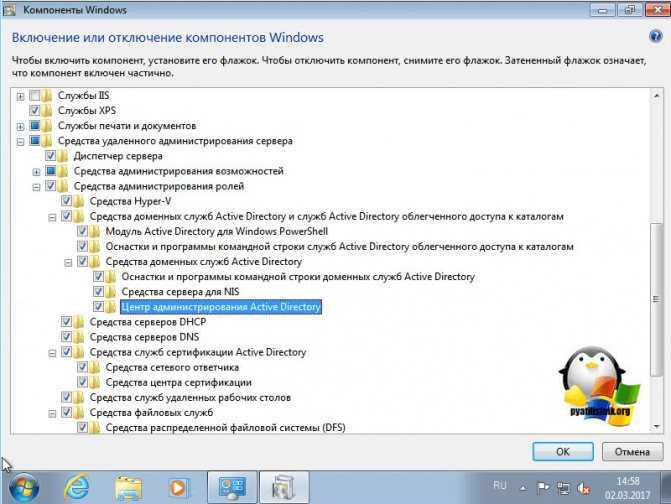Select Средства распределенной файловой системы (DFS) row
The width and height of the screenshot is (671, 504).
point(225,427)
